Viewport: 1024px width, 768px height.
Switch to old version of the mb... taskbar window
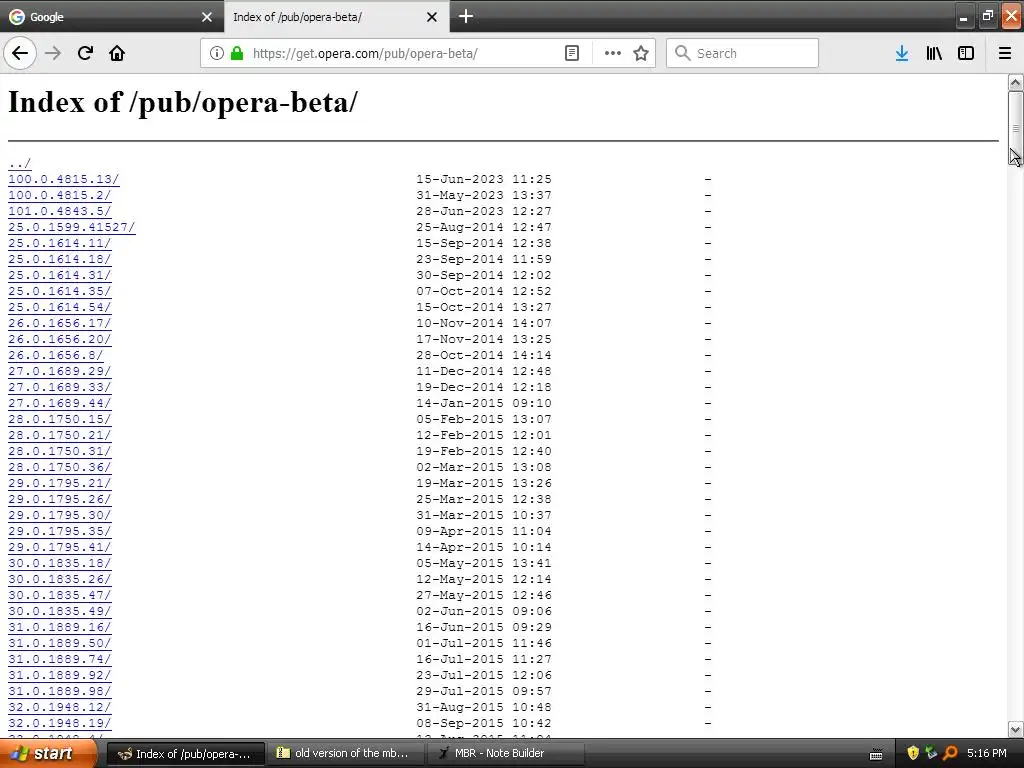click(x=344, y=753)
